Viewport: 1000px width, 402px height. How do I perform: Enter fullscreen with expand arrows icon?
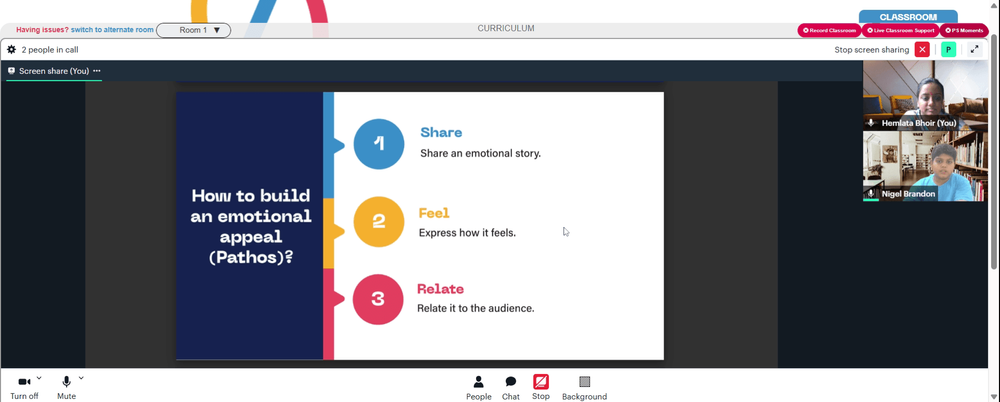tap(974, 50)
